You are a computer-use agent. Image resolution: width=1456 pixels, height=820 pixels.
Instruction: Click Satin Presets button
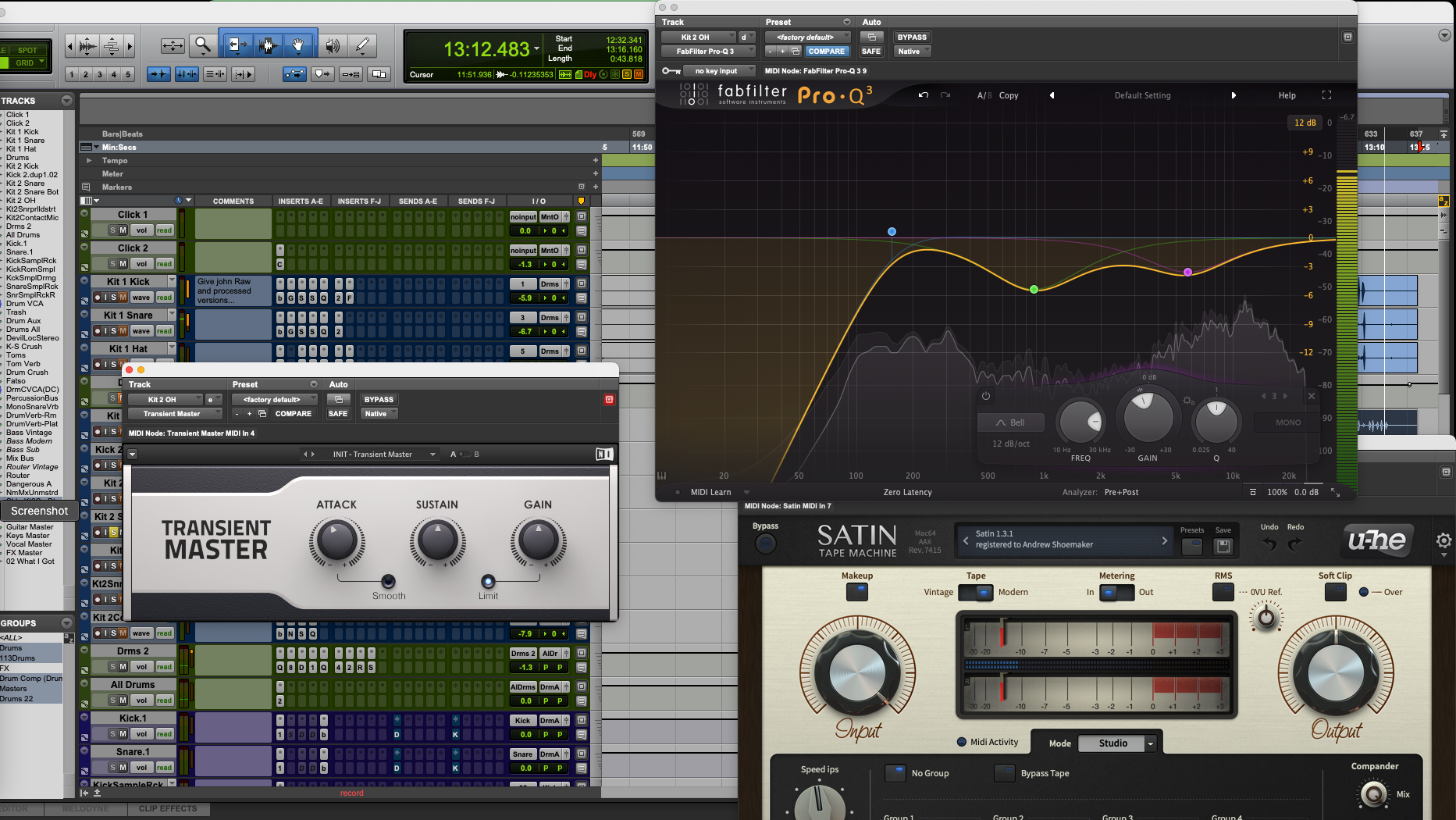[x=1192, y=546]
